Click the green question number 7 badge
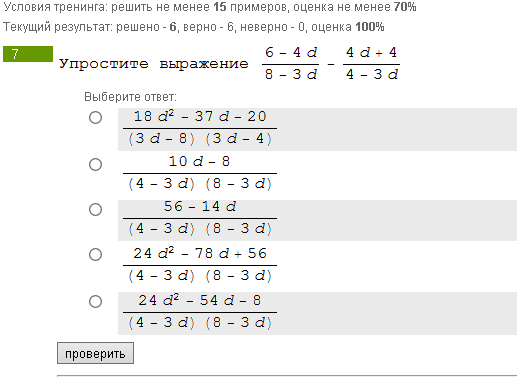This screenshot has width=517, height=380. (28, 54)
